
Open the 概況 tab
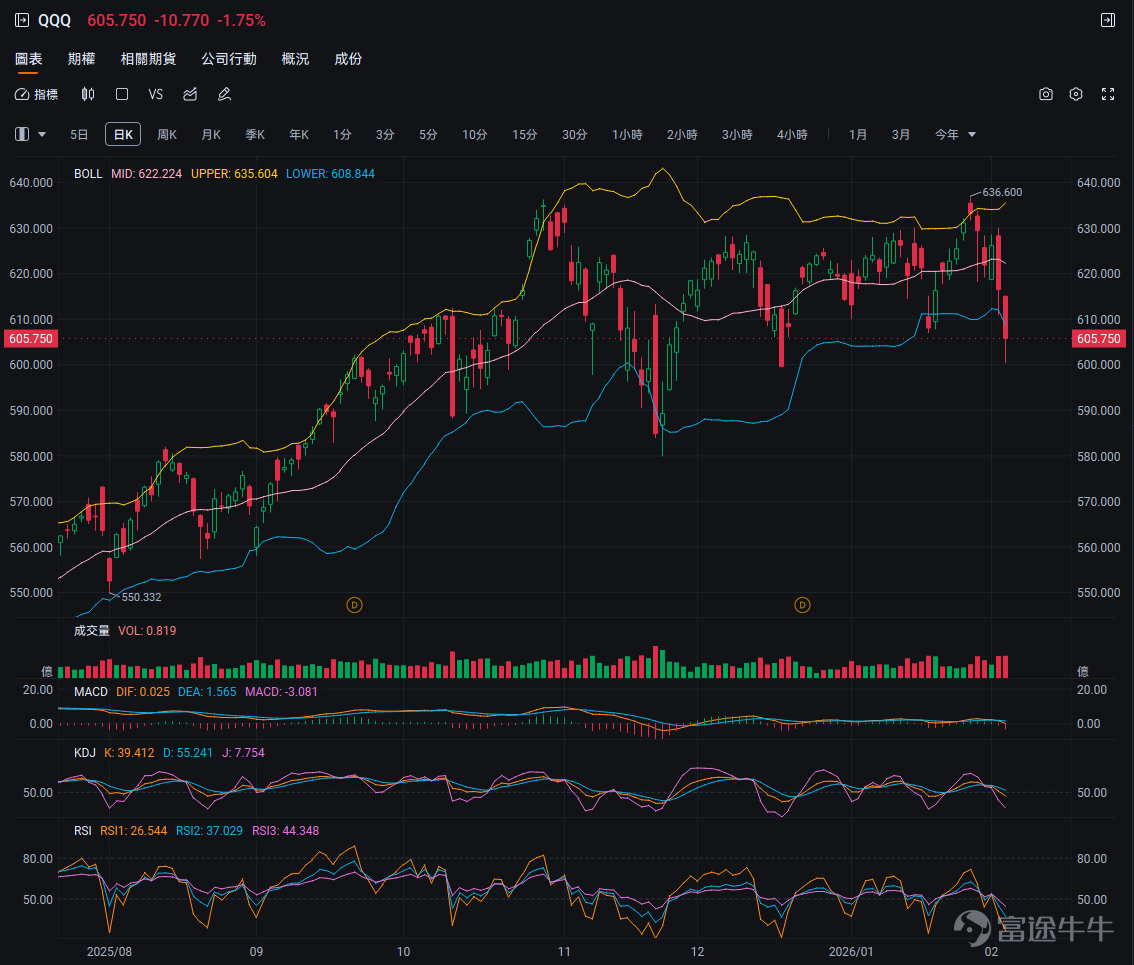pyautogui.click(x=296, y=59)
